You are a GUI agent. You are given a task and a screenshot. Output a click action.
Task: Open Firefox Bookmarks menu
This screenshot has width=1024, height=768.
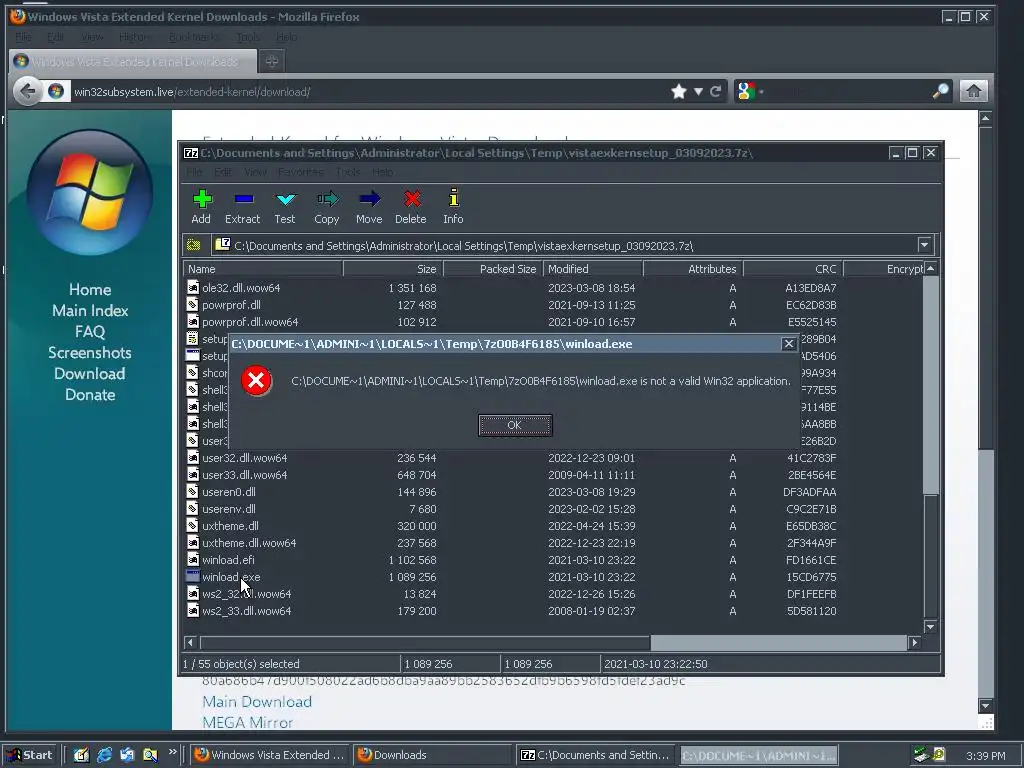(195, 37)
